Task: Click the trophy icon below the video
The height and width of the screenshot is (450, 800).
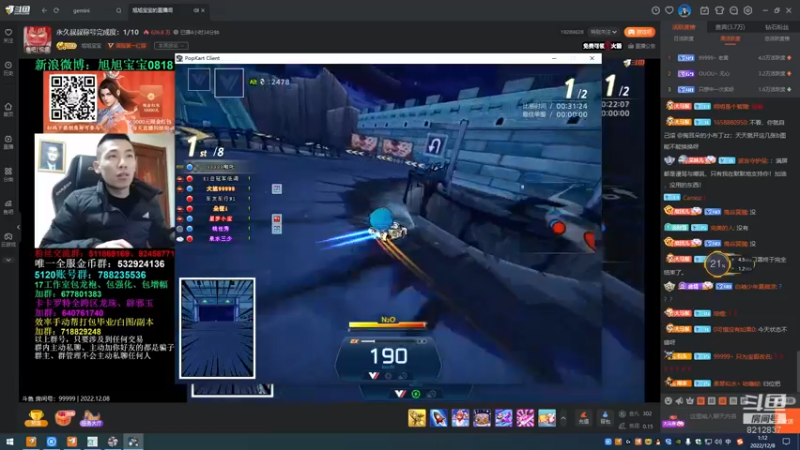Action: (36, 418)
